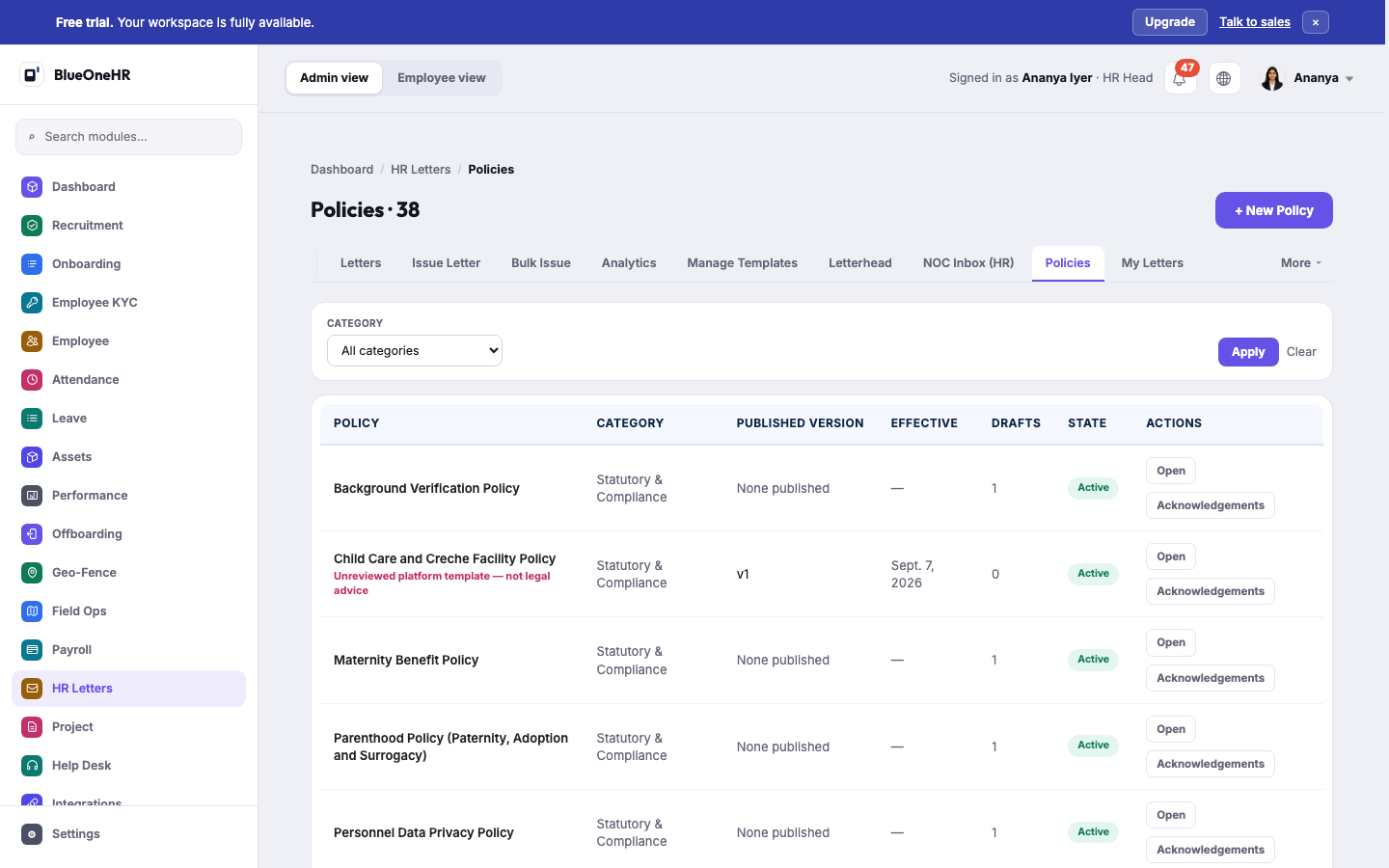Select the Payroll card icon

[32, 650]
